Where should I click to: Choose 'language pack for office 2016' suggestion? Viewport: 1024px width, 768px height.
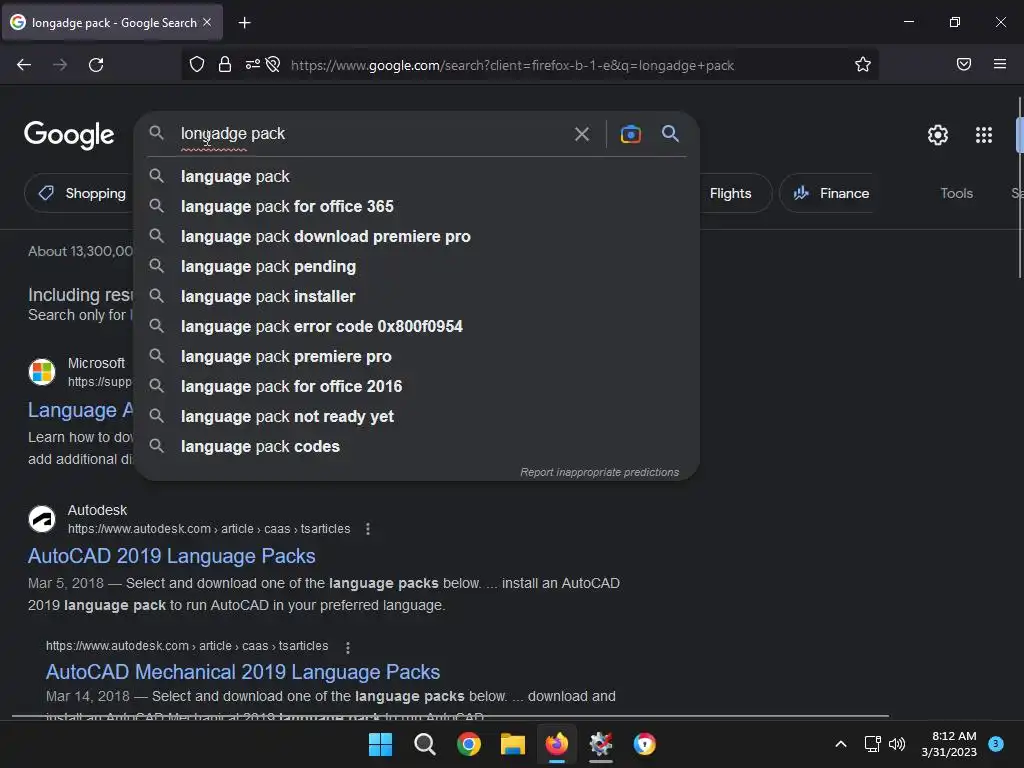click(x=416, y=387)
